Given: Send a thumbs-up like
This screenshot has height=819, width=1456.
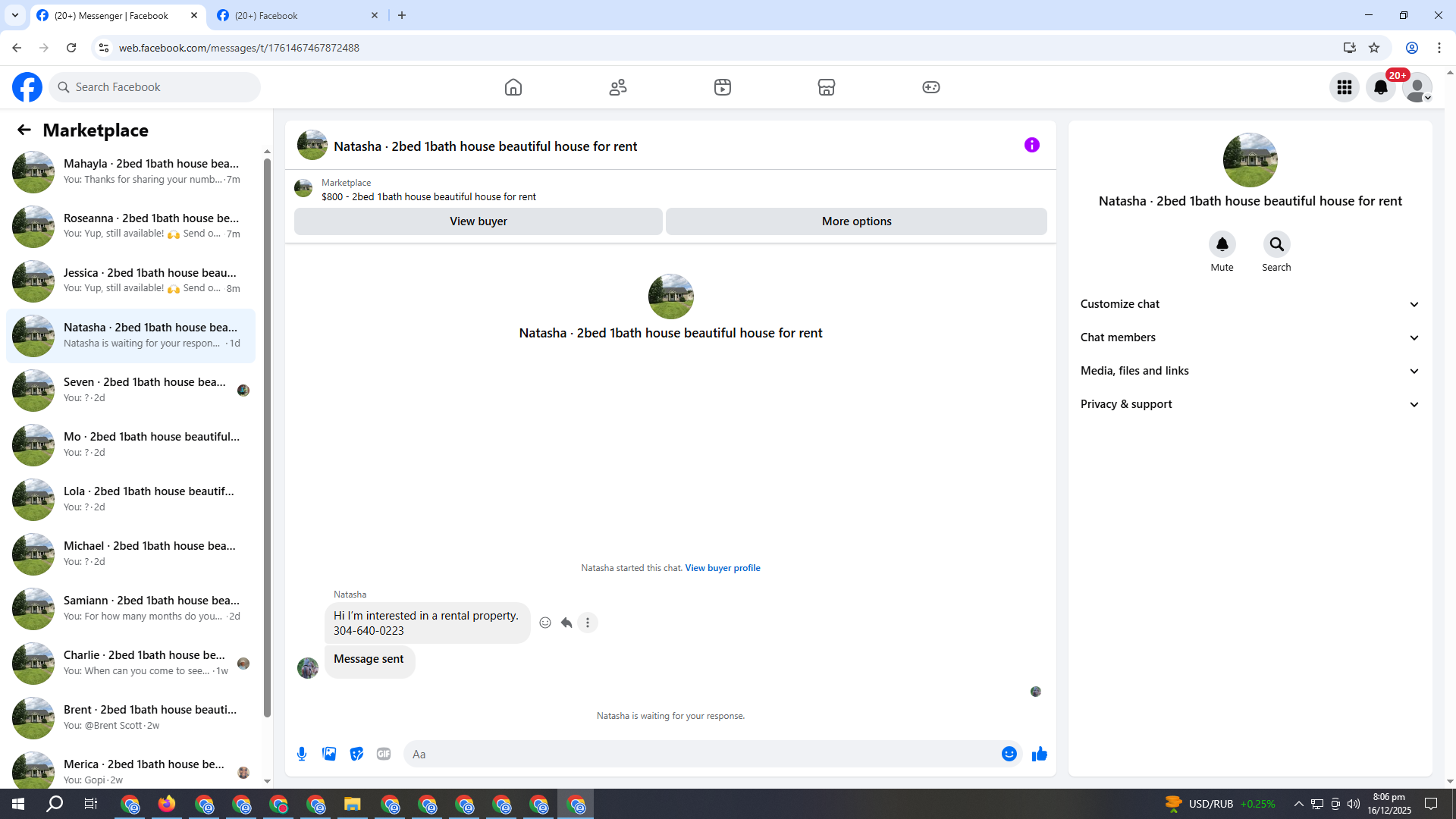Looking at the screenshot, I should [x=1040, y=754].
